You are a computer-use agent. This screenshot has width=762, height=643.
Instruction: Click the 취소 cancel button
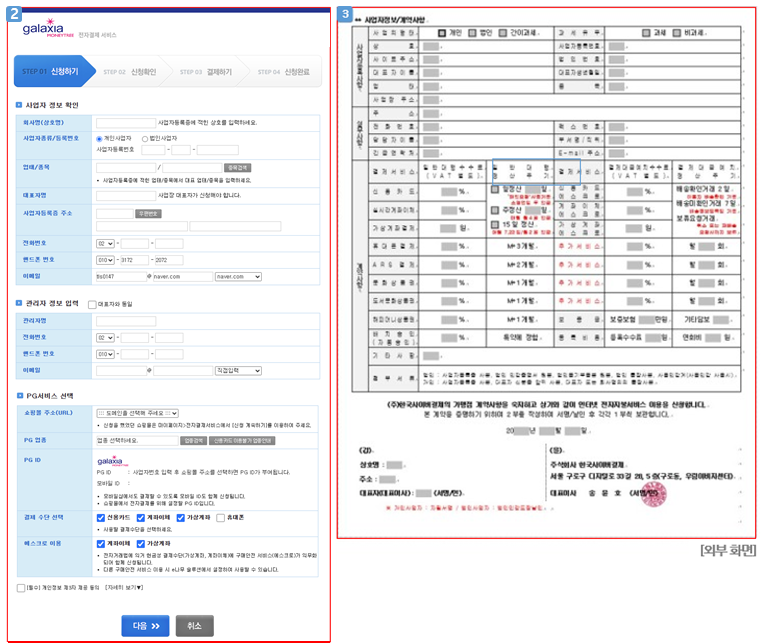pos(194,626)
